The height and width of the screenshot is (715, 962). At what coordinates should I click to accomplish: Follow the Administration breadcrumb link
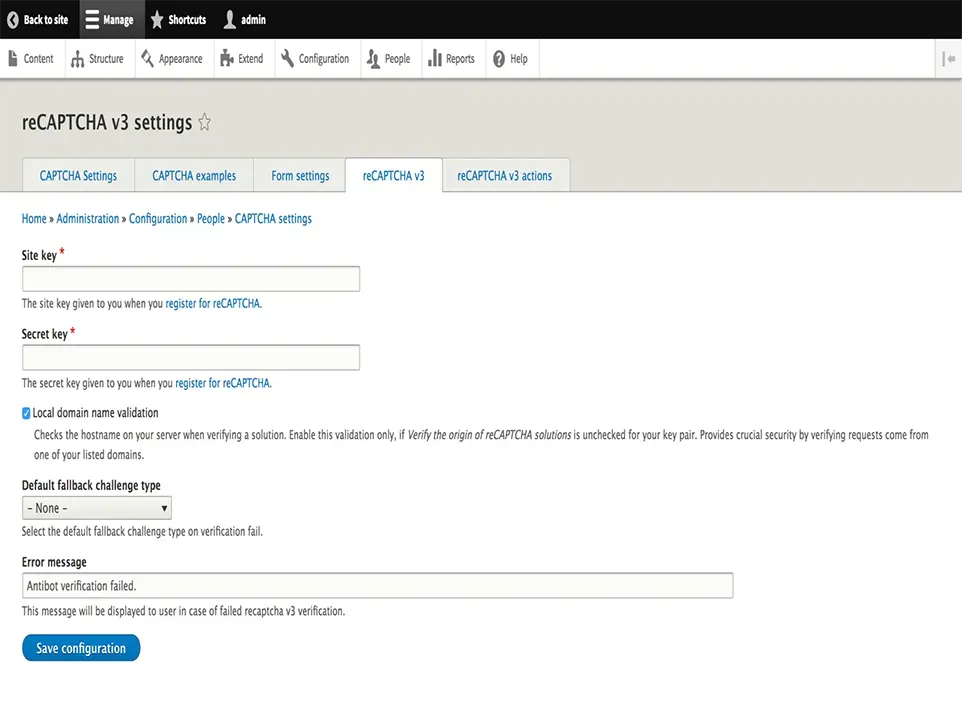88,218
